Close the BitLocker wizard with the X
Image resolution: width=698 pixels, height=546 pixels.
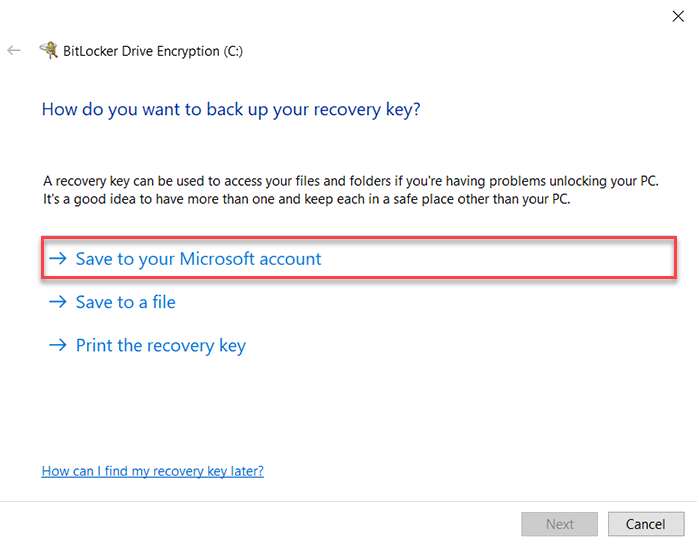tap(679, 16)
